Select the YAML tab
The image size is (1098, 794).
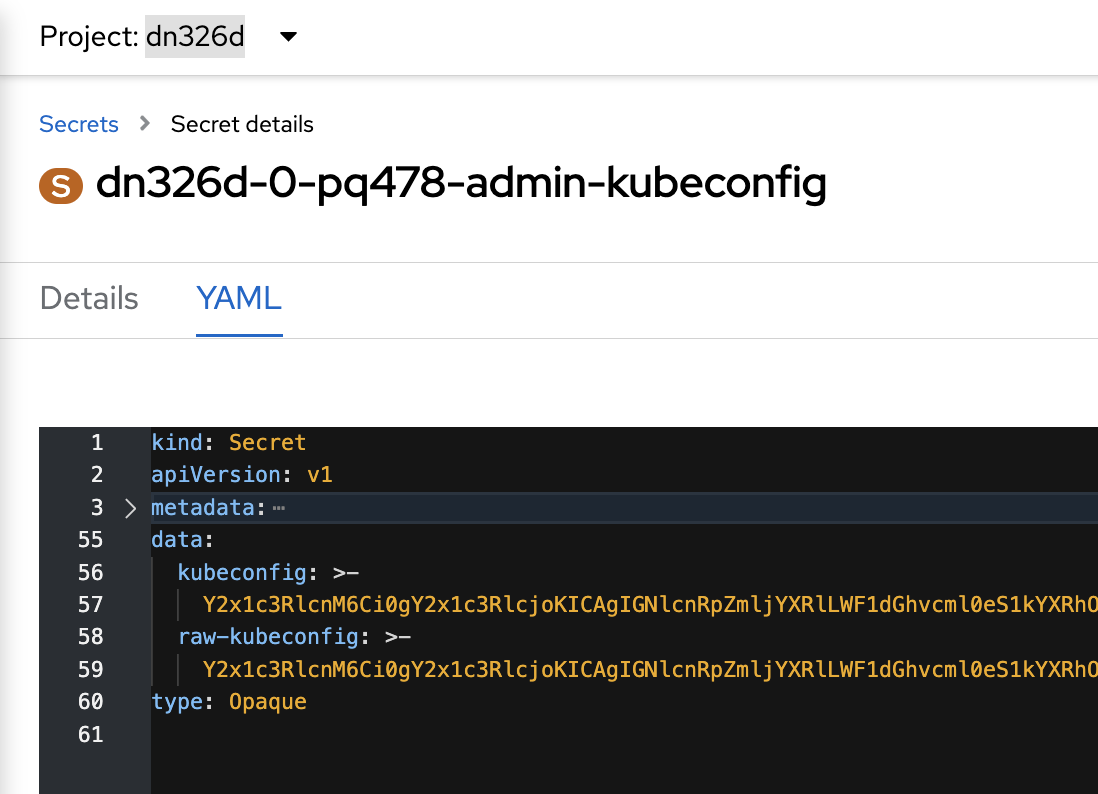coord(239,298)
